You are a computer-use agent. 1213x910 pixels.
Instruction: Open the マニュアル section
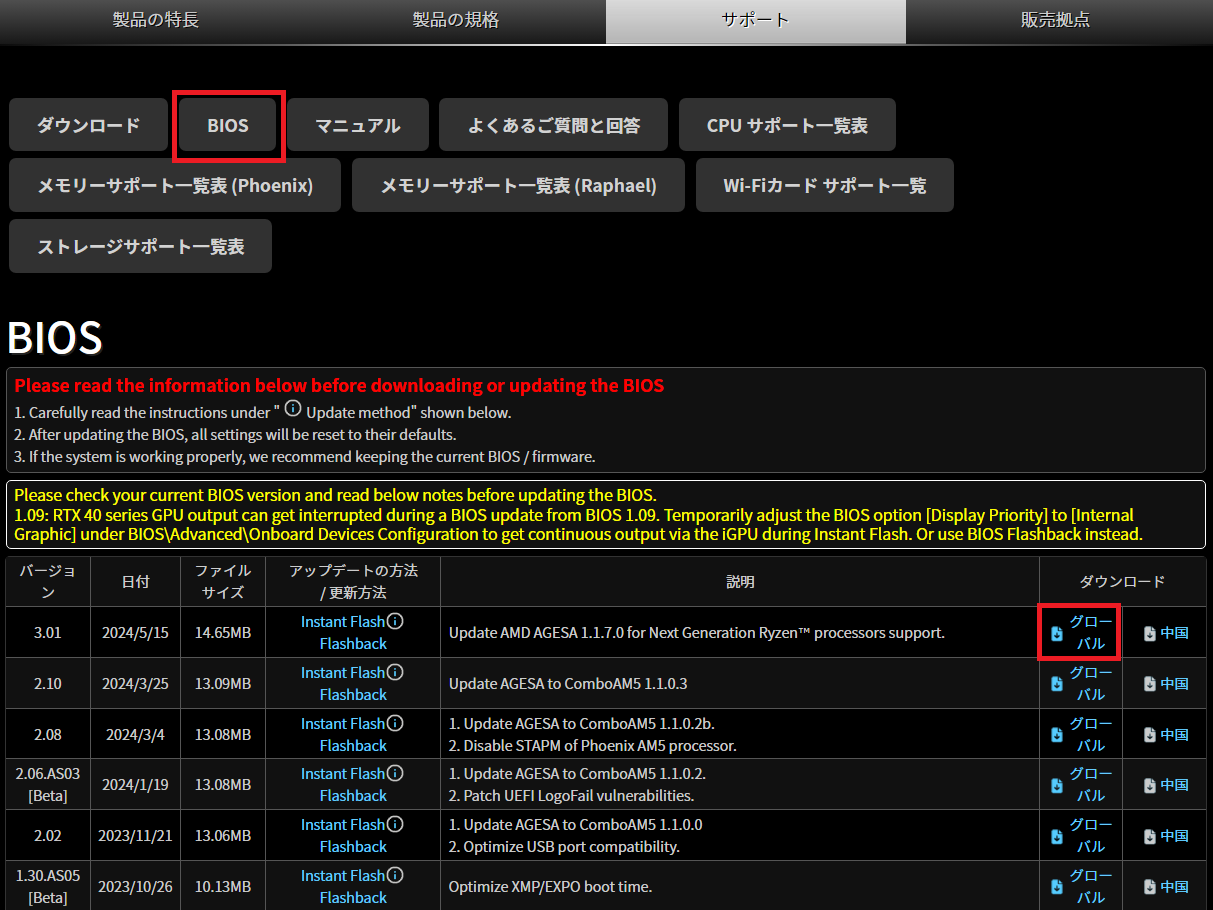358,125
